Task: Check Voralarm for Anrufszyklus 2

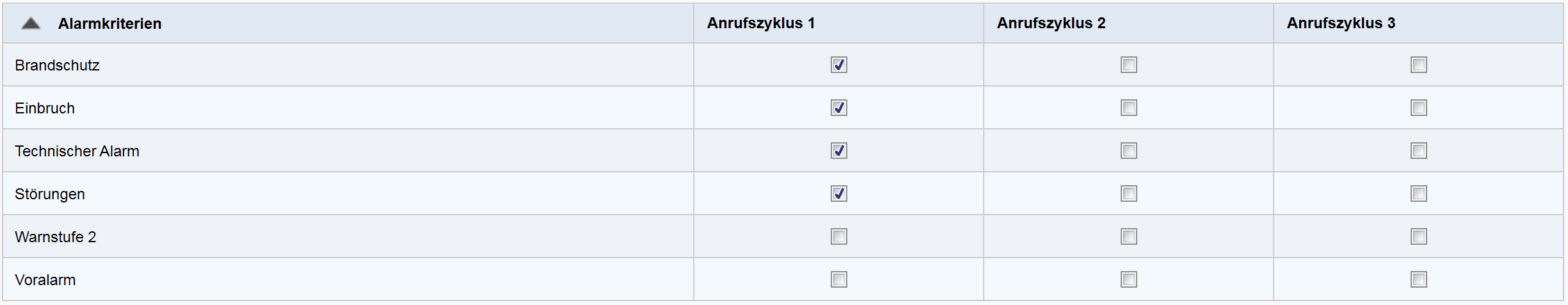Action: tap(1128, 279)
